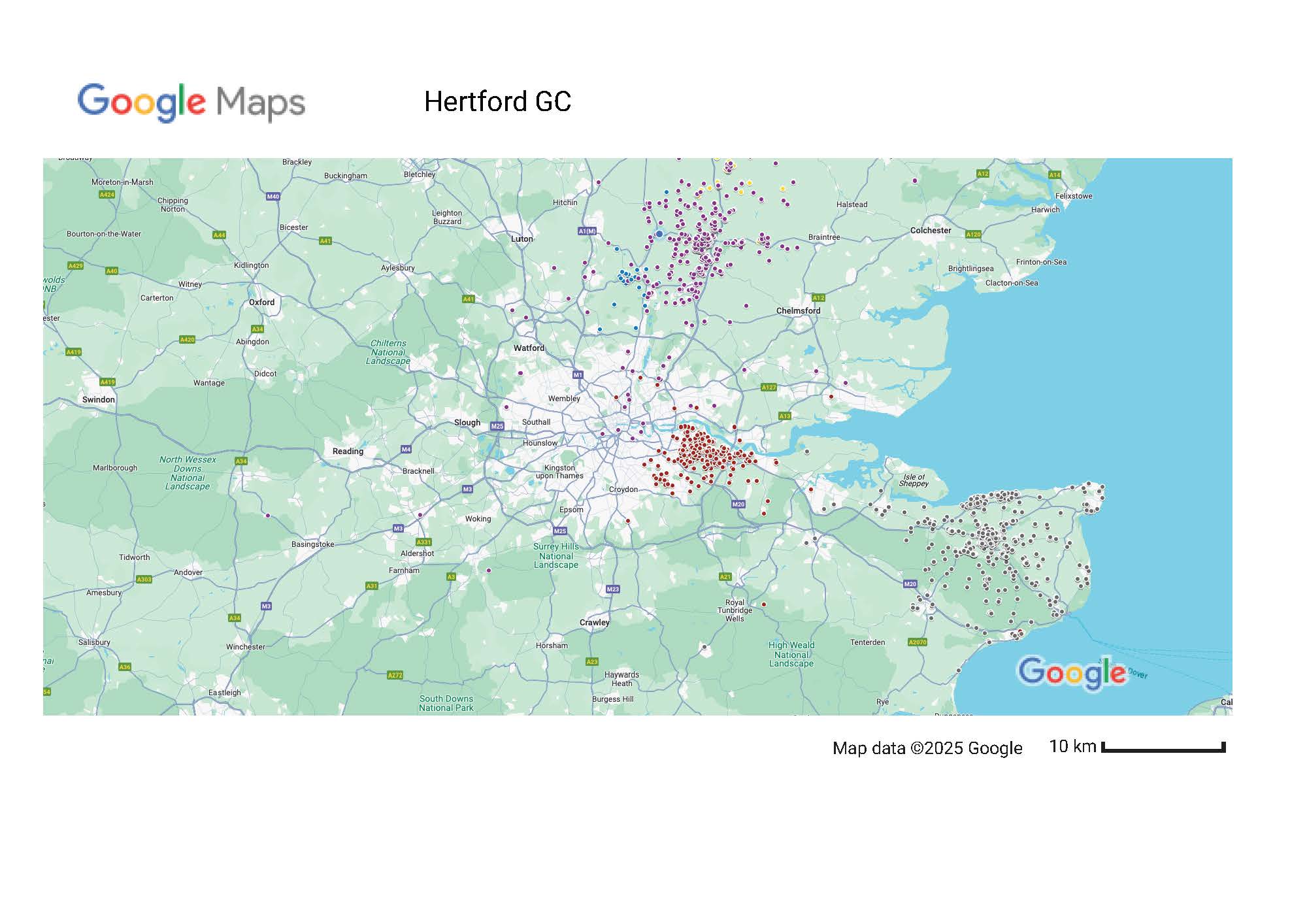Click the A2070 road shield
Image resolution: width=1307 pixels, height=924 pixels.
(x=918, y=642)
